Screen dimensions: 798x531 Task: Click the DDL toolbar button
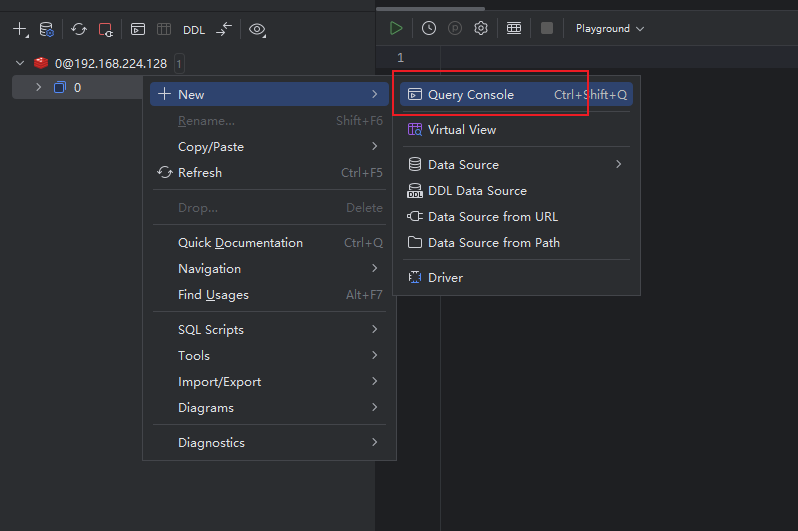(194, 30)
